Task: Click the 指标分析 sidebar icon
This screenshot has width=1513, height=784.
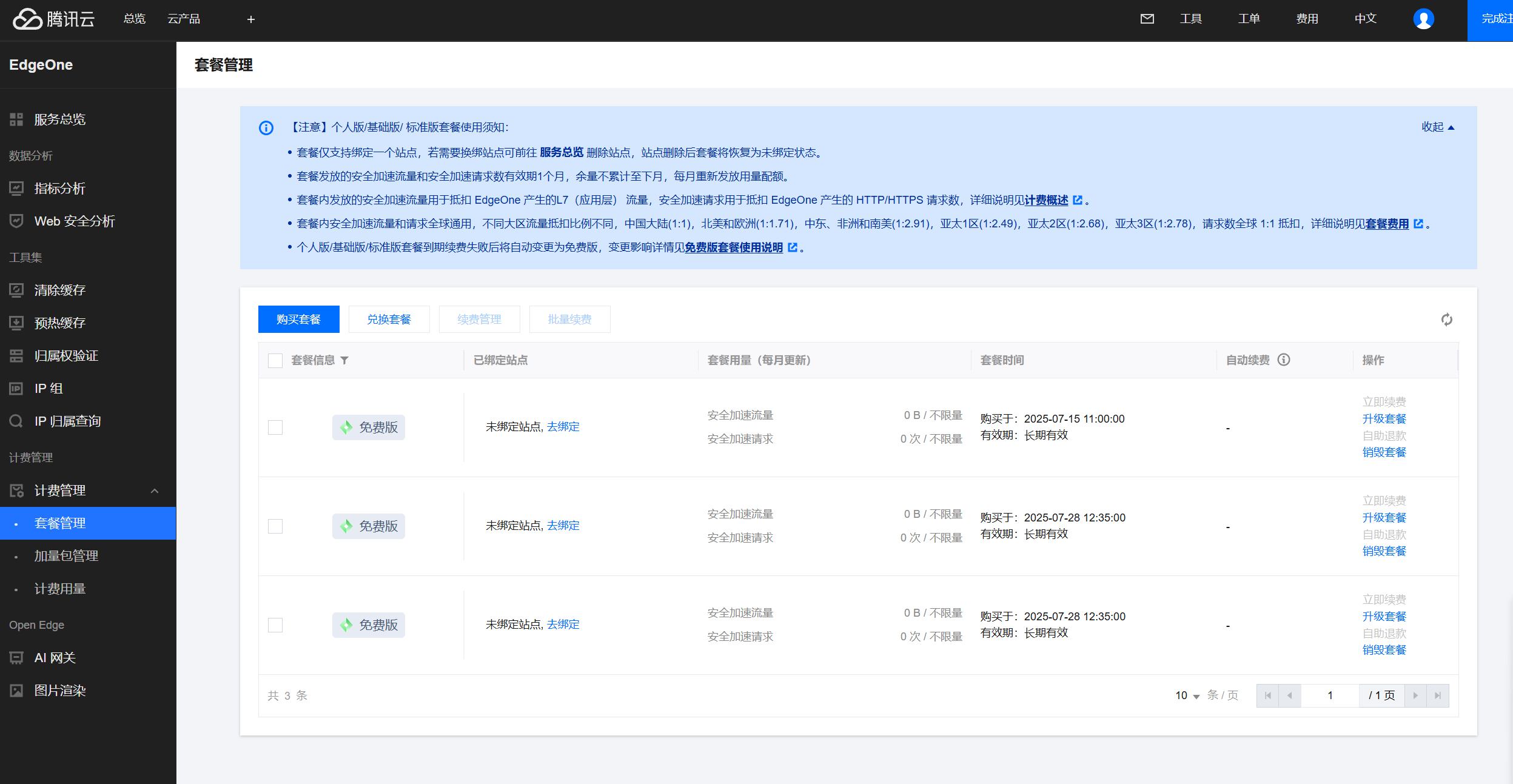Action: pyautogui.click(x=16, y=189)
